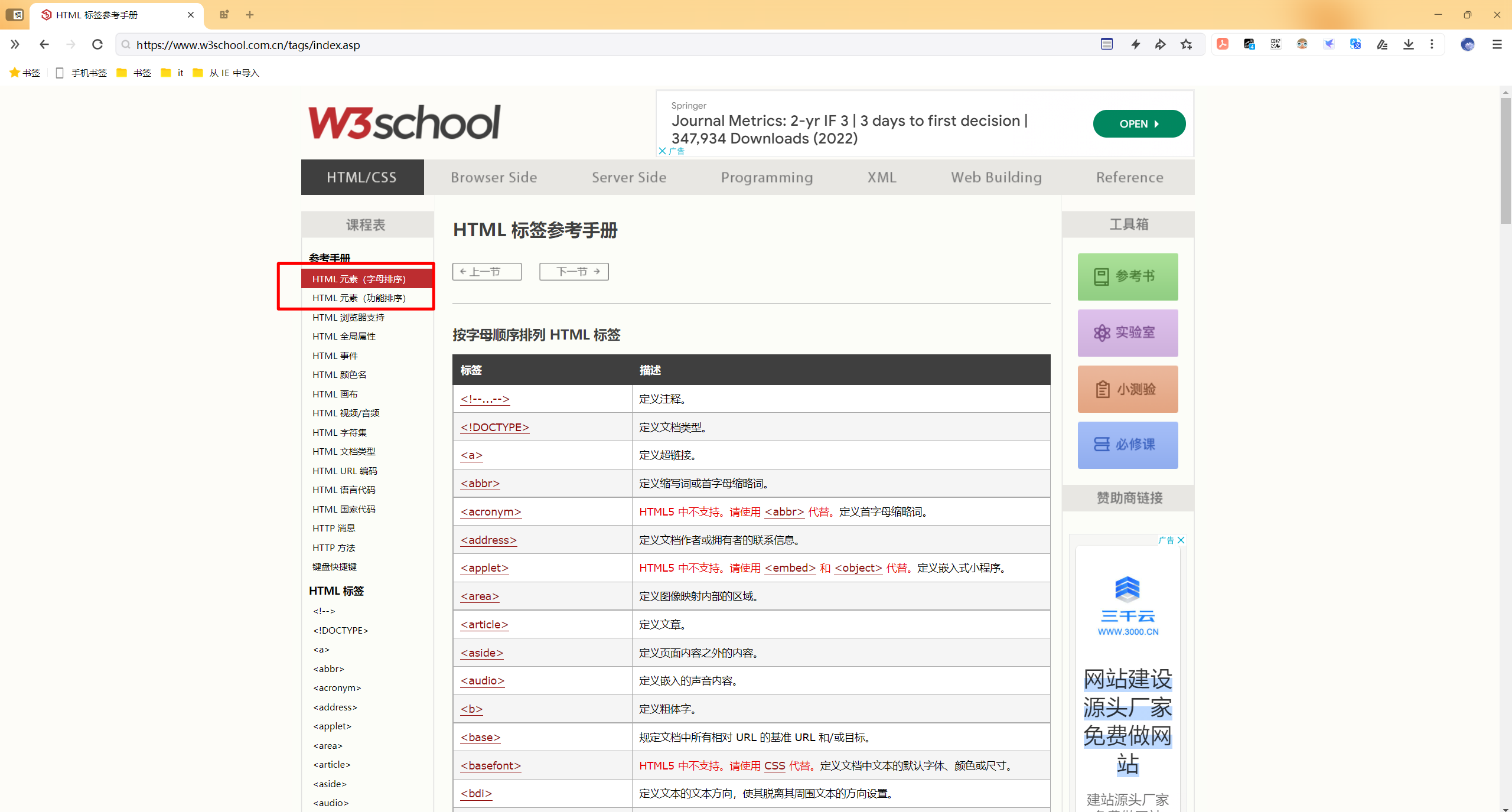Image resolution: width=1512 pixels, height=812 pixels.
Task: Close the Springer ad with the X icon
Action: 663,151
